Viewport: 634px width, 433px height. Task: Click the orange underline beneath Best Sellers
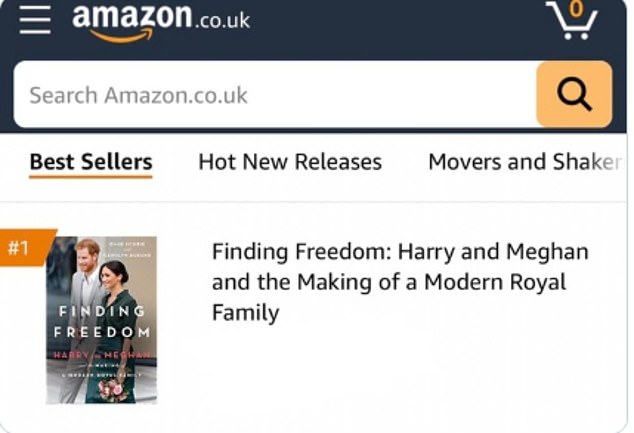click(x=91, y=177)
